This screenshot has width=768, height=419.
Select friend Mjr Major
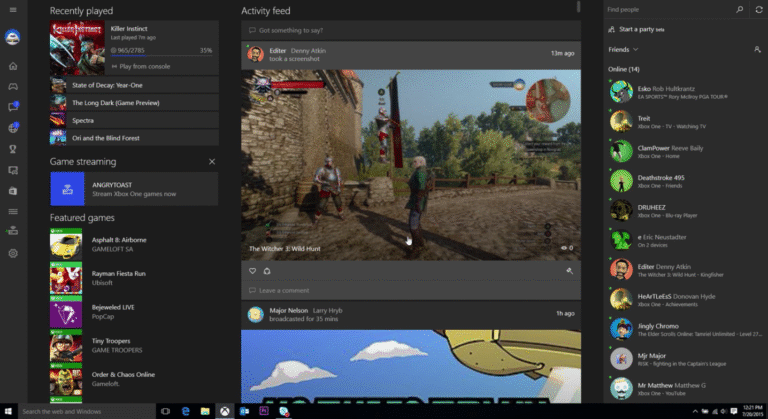pyautogui.click(x=686, y=359)
